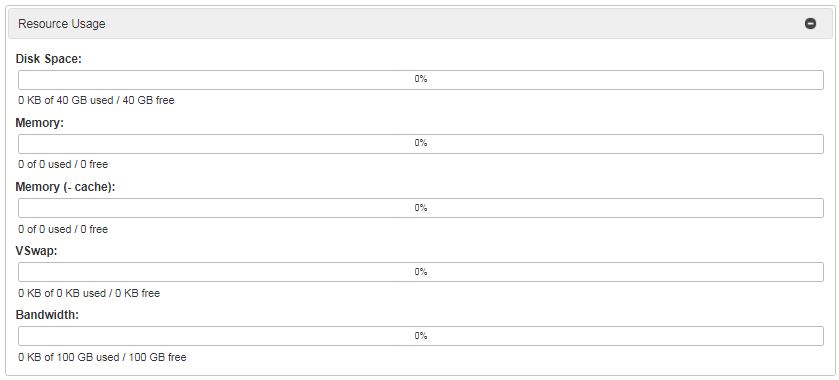Screen dimensions: 839x380
Task: Click the Disk Space progress bar
Action: [421, 80]
